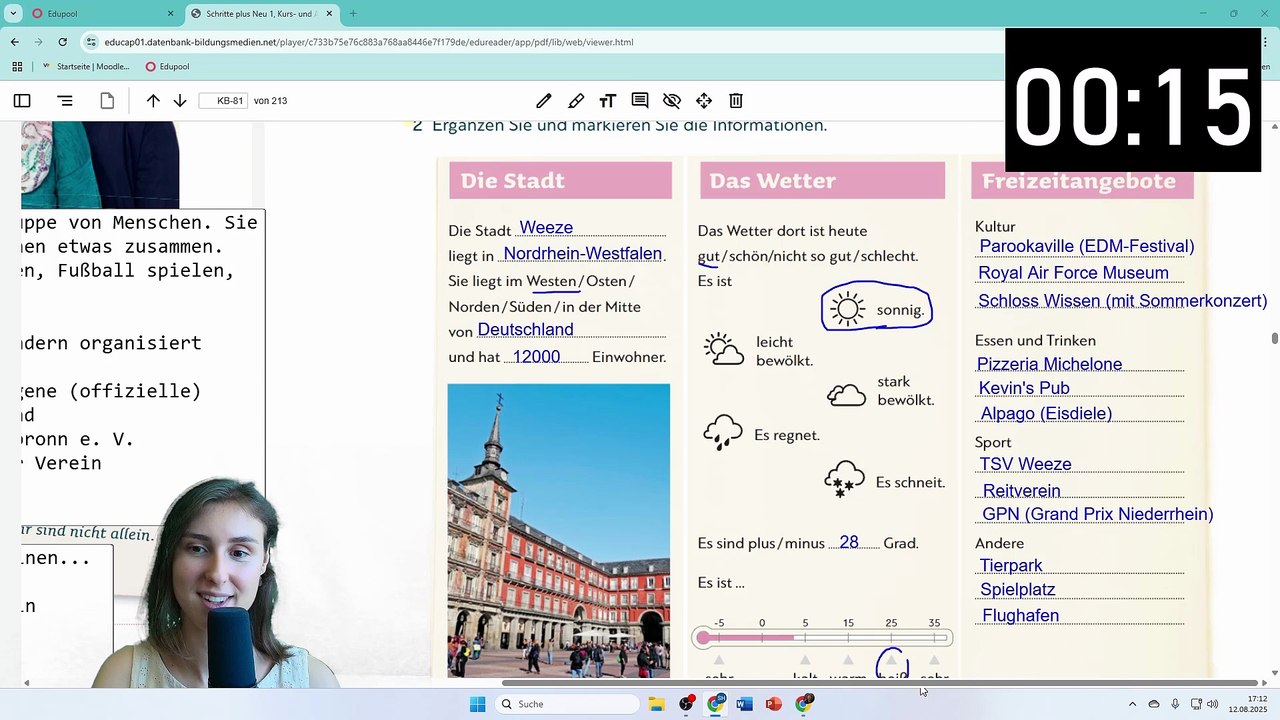Select the highlighter marker tool
This screenshot has height=720, width=1280.
coord(576,101)
